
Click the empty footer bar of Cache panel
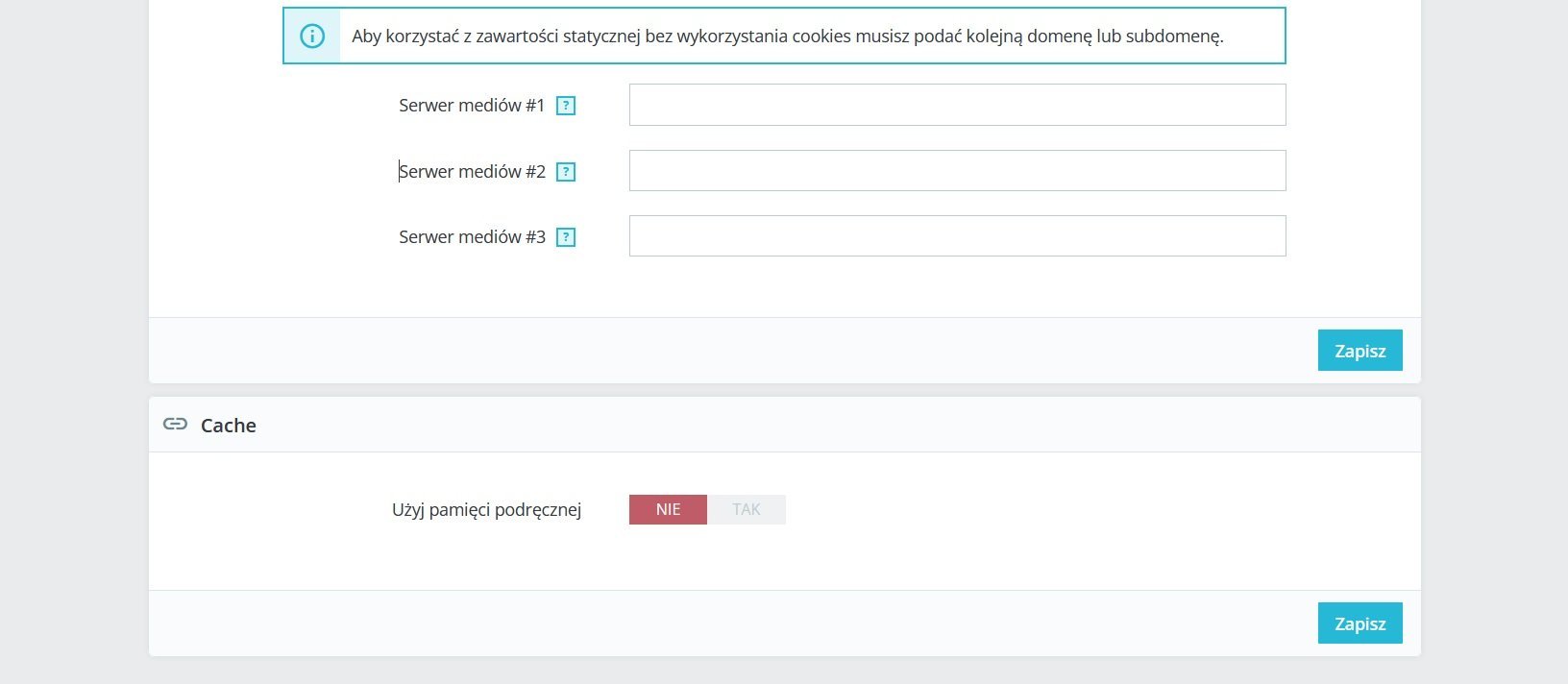coord(730,623)
